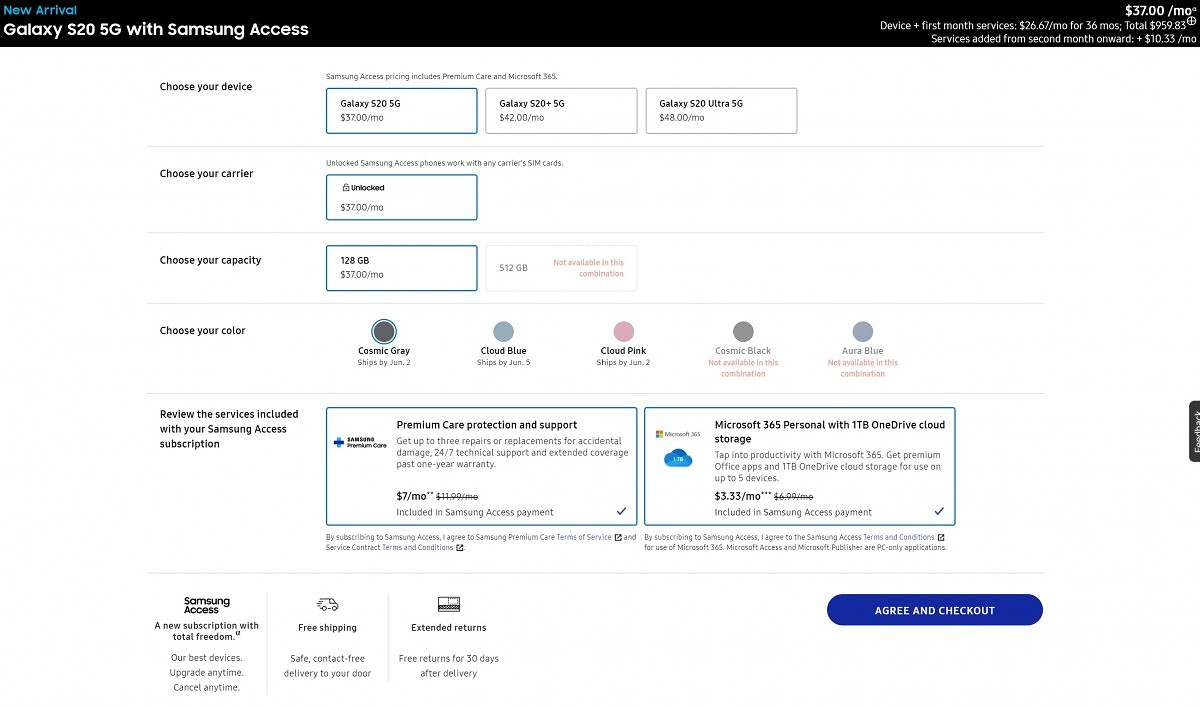This screenshot has width=1200, height=707.
Task: Click the plus info icon near price
Action: (x=1191, y=22)
